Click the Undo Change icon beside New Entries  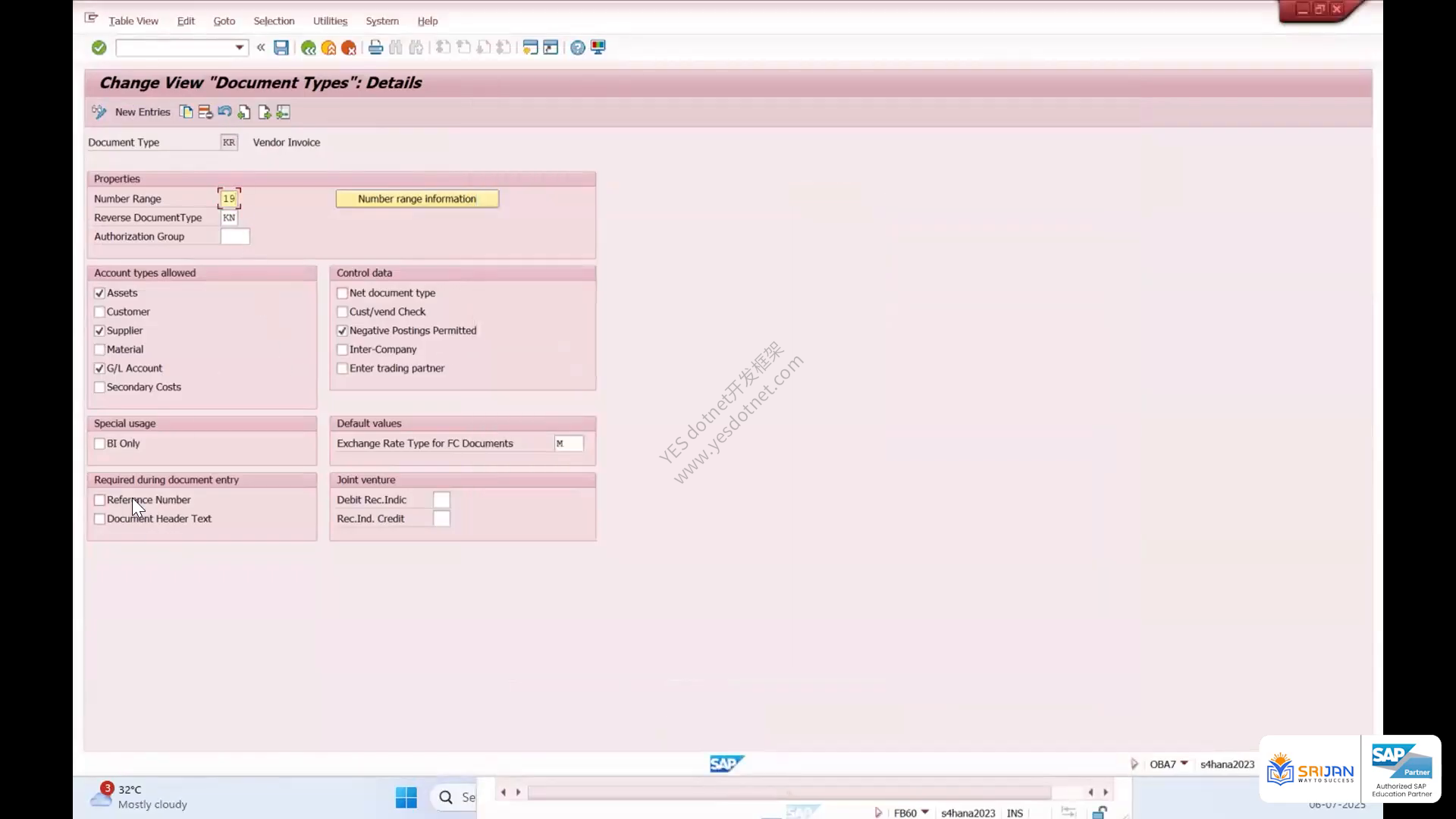[224, 112]
